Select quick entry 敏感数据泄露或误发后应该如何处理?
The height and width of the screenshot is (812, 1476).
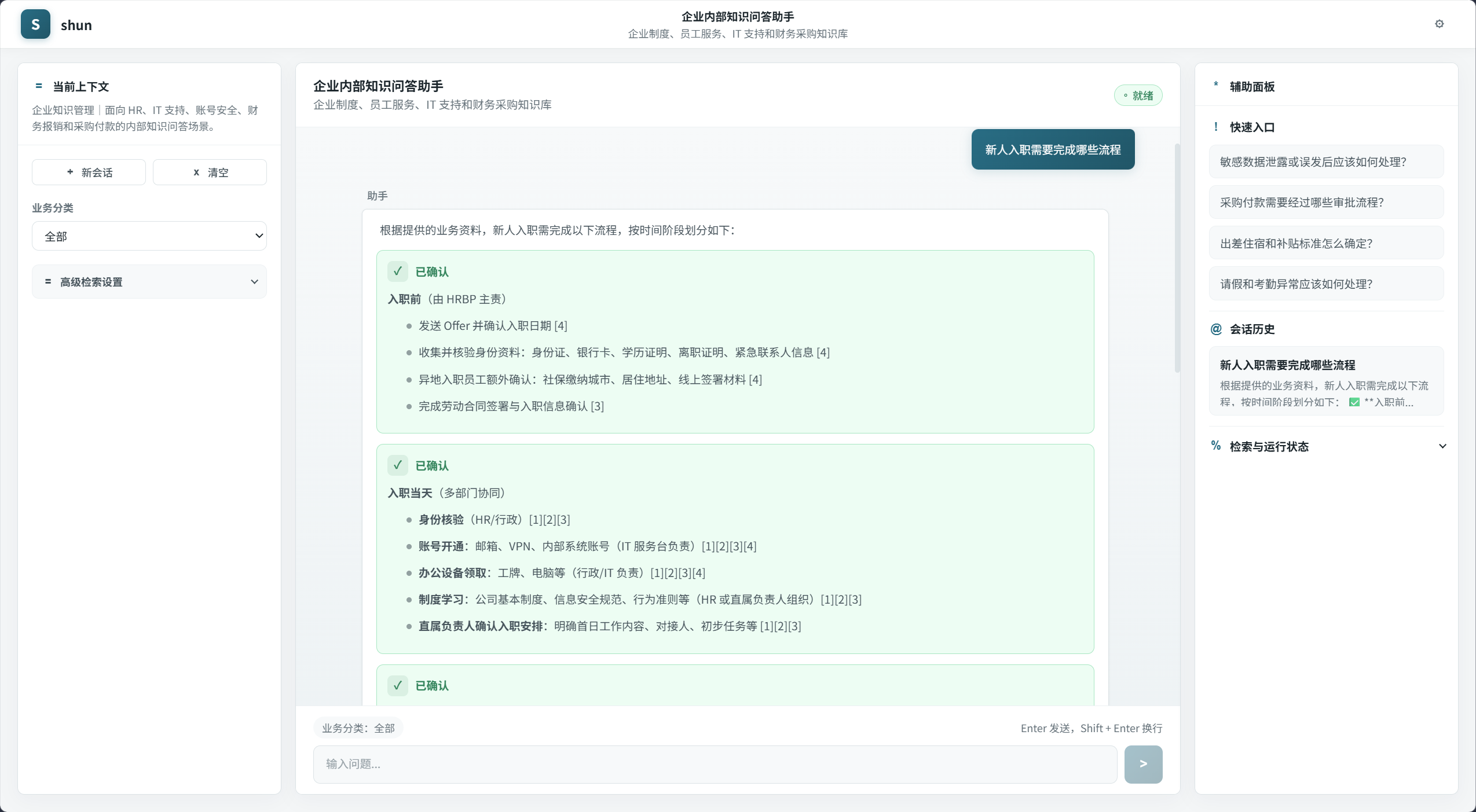pos(1326,162)
